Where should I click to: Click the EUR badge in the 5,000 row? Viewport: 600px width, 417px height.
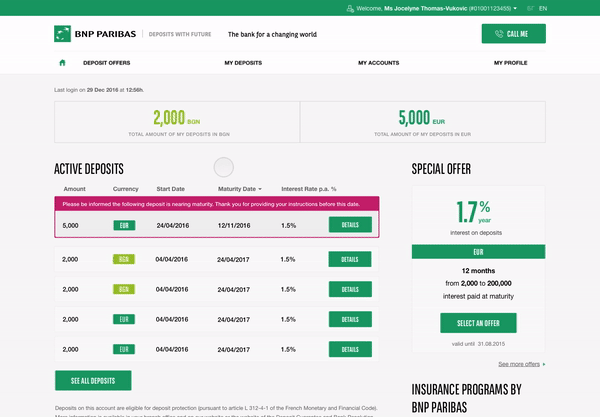tap(124, 225)
